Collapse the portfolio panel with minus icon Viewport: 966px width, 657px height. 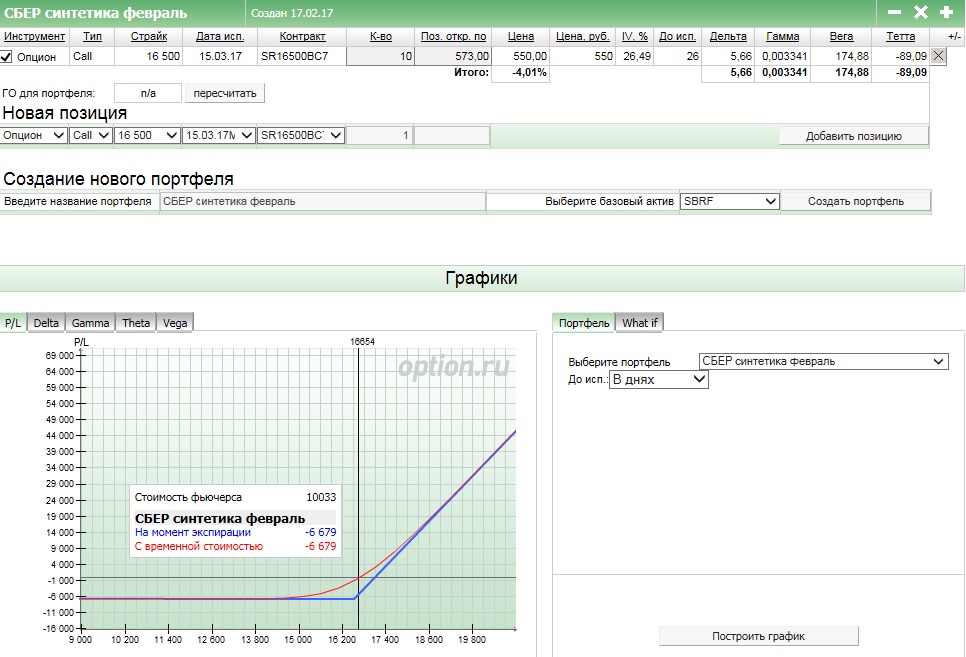pyautogui.click(x=894, y=12)
